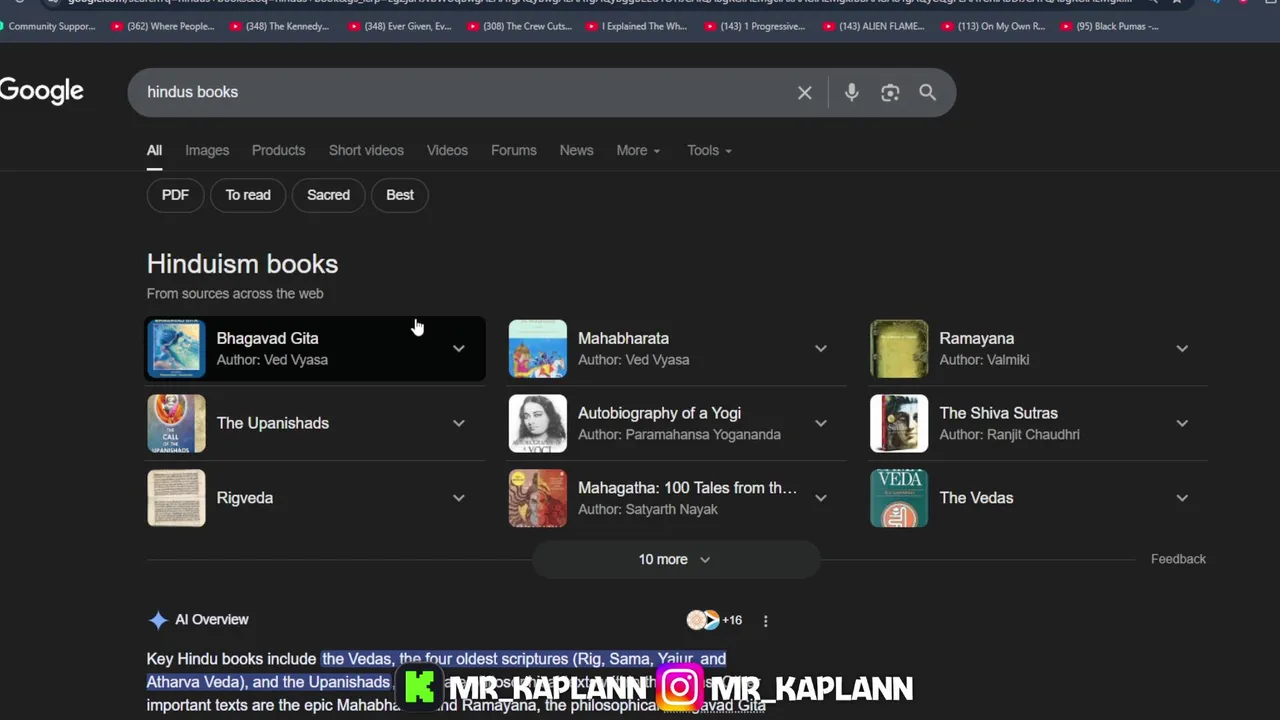Open the More search categories dropdown
Screen dimensions: 1280x720
[638, 150]
